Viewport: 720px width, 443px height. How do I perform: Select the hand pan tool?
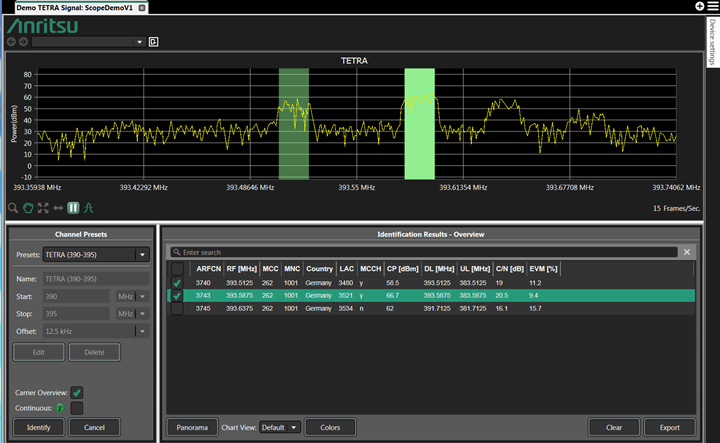(x=28, y=208)
